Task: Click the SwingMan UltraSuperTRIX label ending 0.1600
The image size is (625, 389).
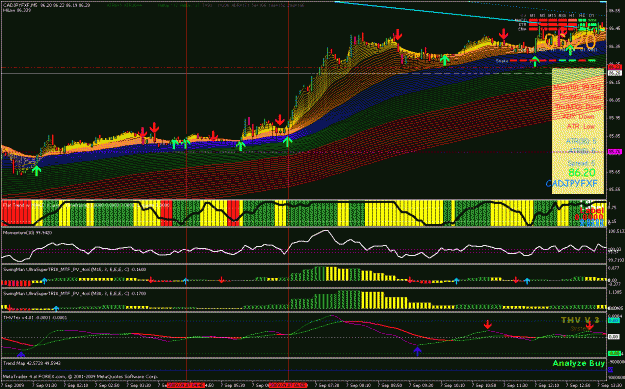Action: 75,269
